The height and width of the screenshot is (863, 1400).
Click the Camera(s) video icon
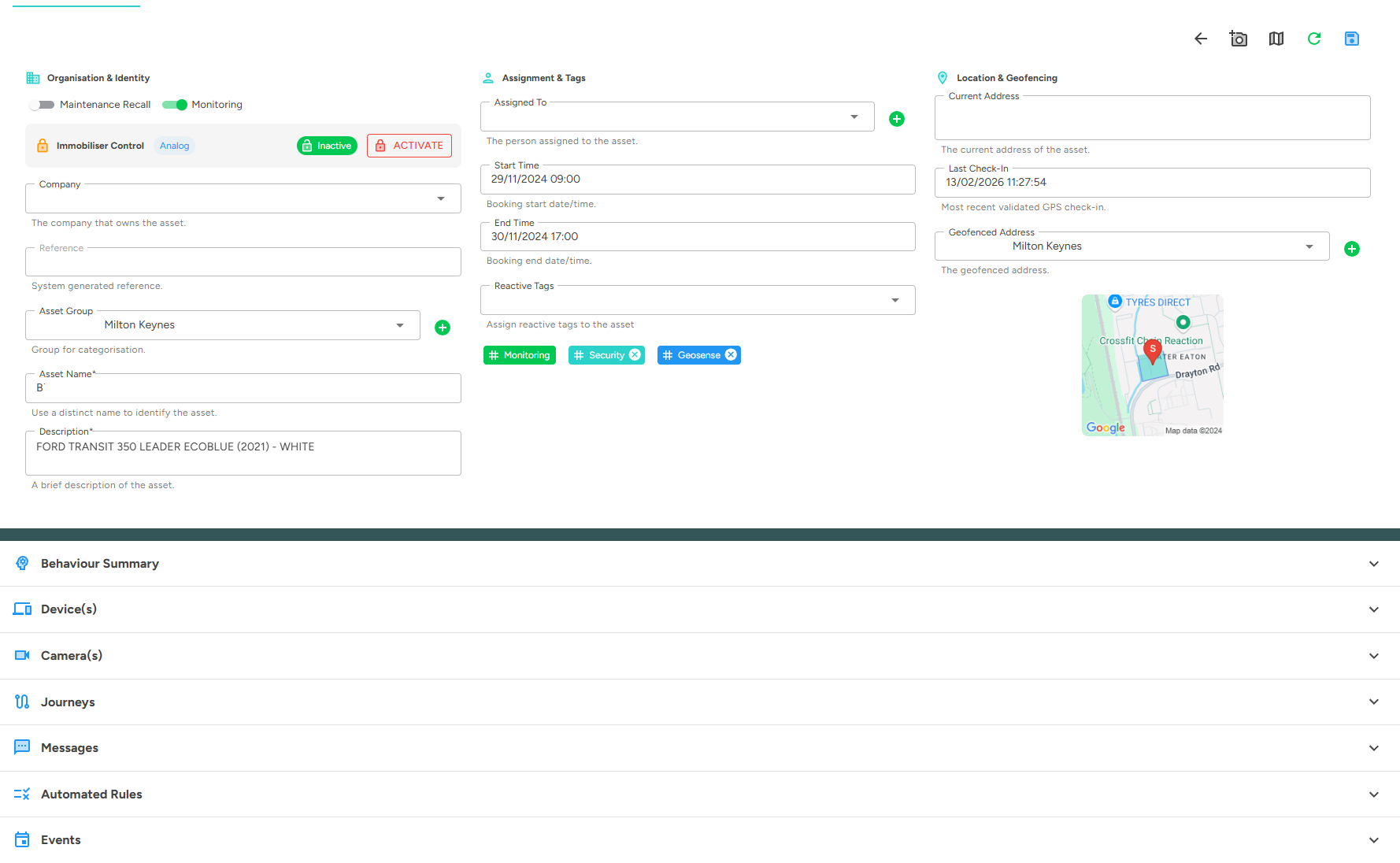pyautogui.click(x=22, y=656)
